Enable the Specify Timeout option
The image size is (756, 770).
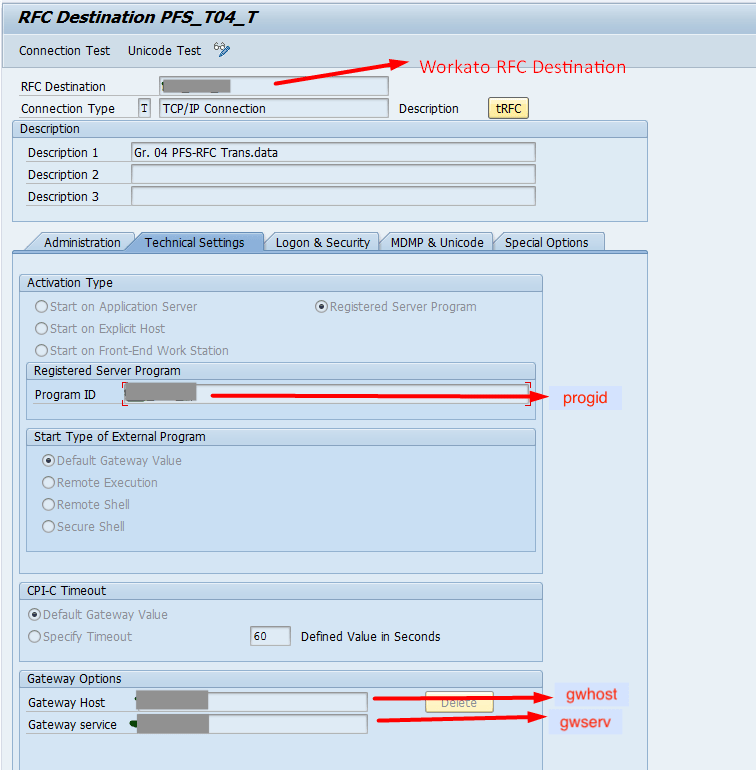pos(36,637)
